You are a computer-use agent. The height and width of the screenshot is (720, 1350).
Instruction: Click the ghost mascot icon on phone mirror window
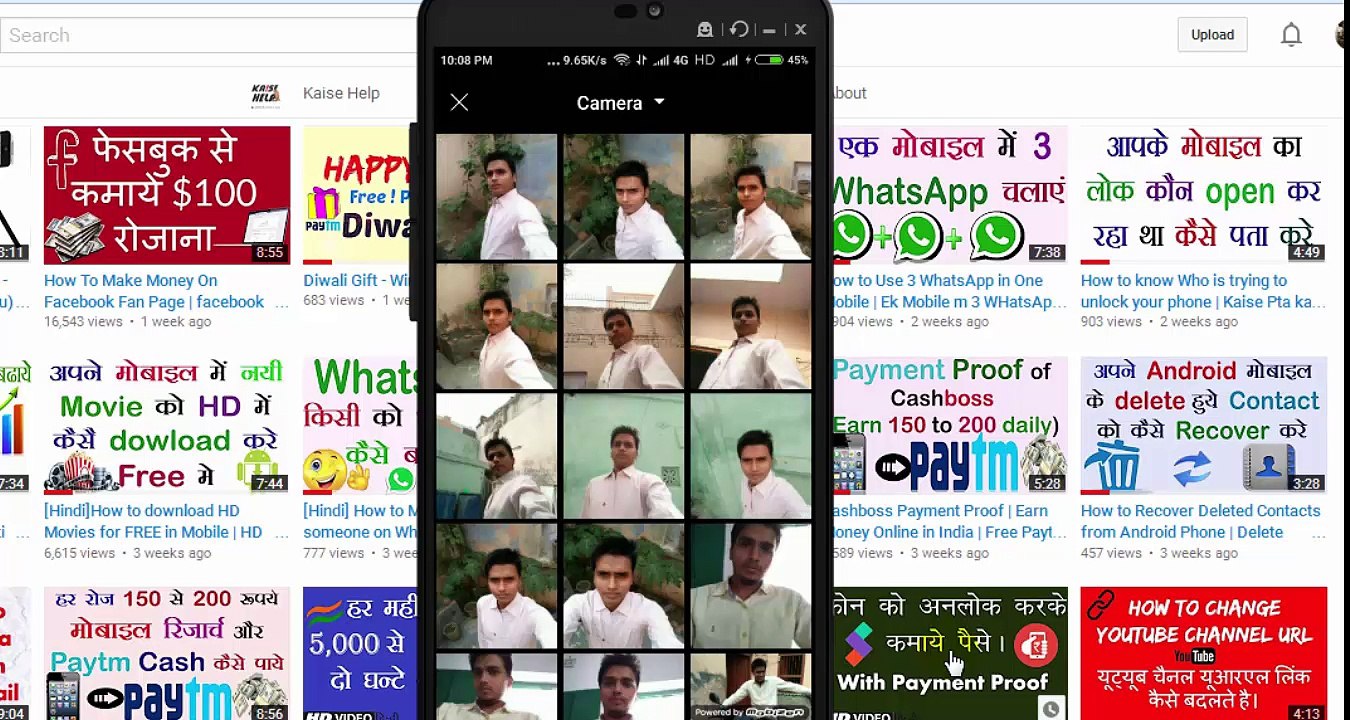[x=705, y=30]
